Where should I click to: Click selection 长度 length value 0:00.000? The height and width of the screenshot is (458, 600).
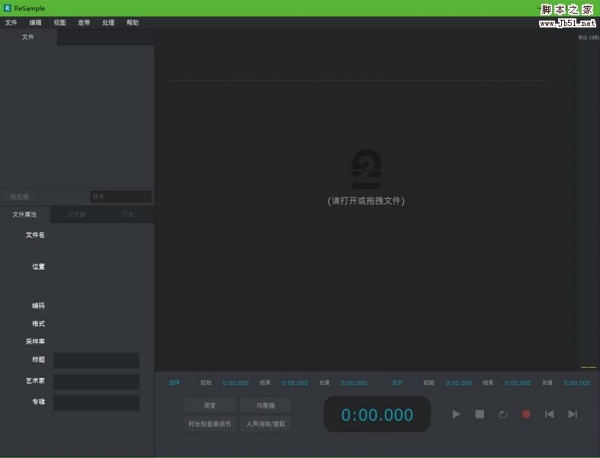click(x=354, y=383)
